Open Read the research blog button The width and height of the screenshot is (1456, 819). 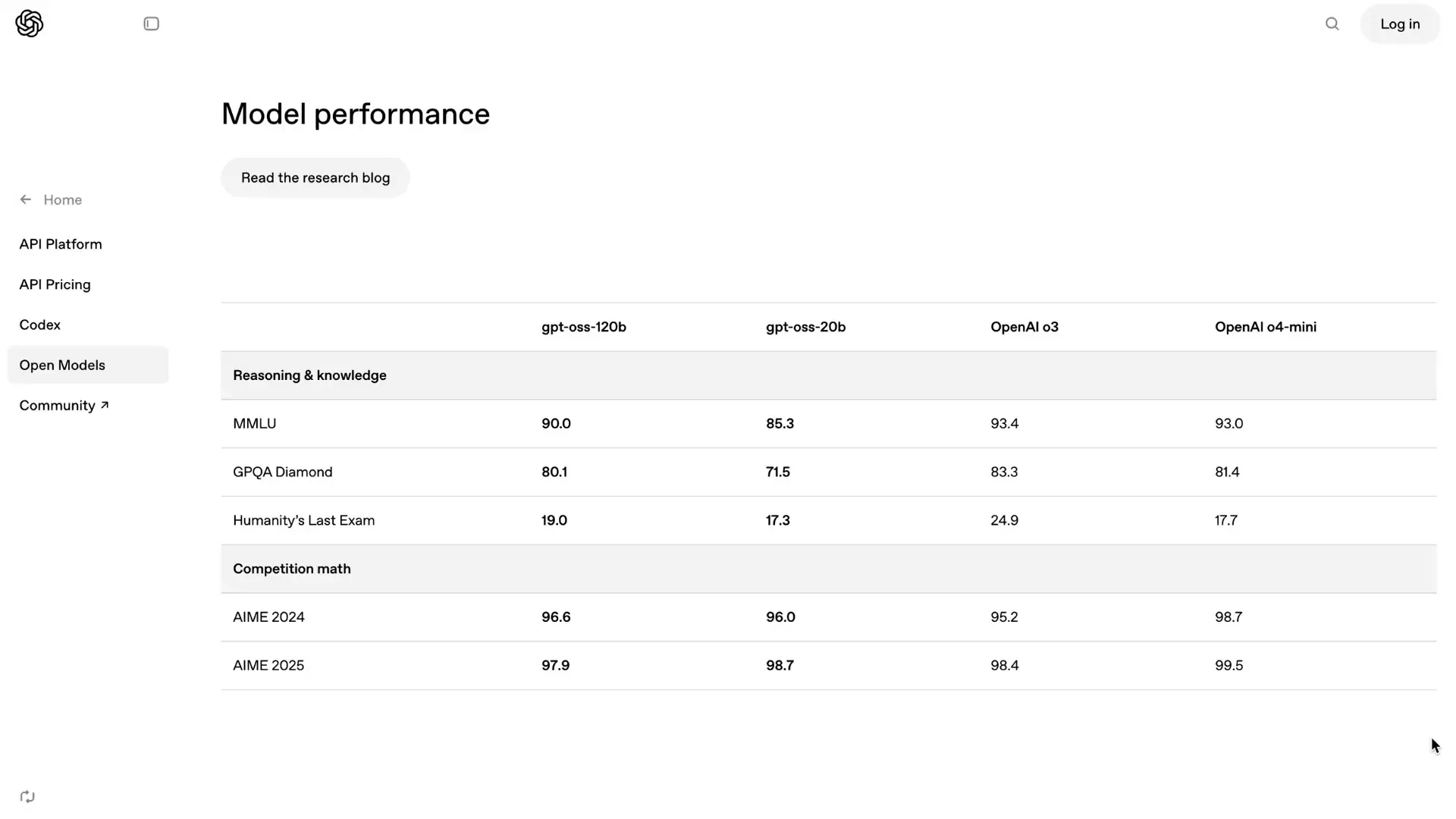click(315, 177)
